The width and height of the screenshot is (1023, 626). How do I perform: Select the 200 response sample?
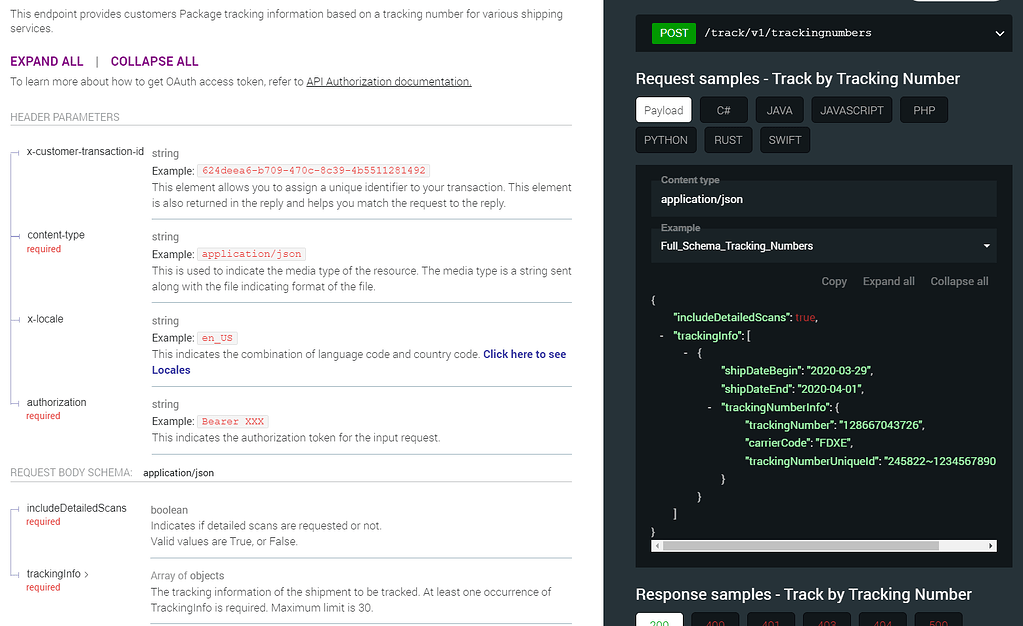[658, 622]
